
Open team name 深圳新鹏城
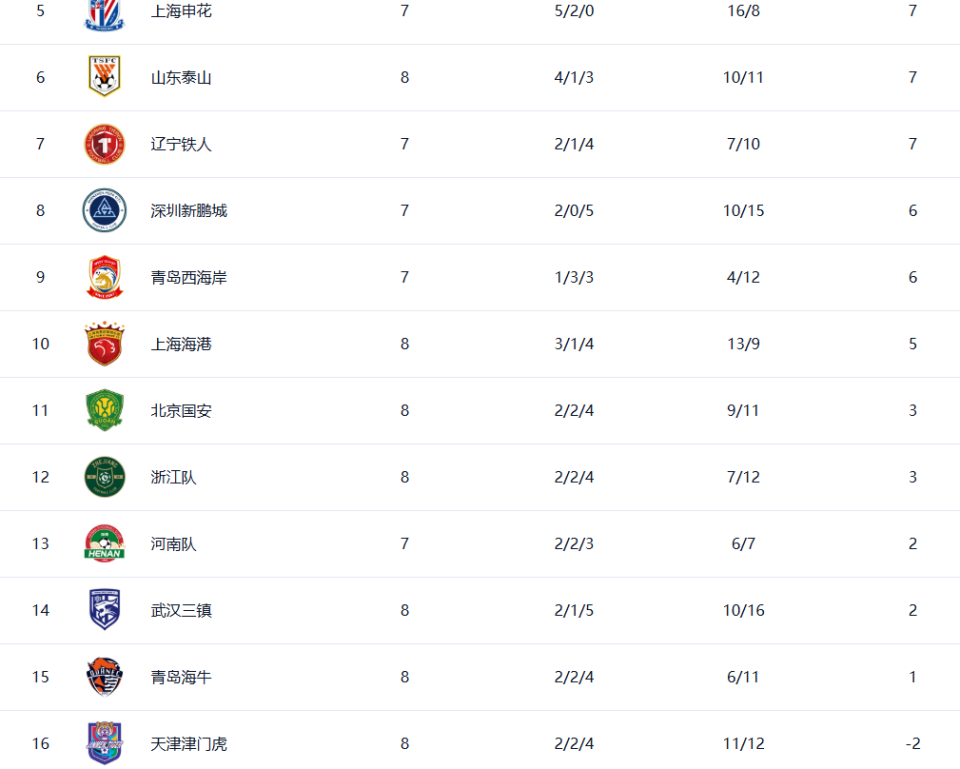tap(189, 211)
